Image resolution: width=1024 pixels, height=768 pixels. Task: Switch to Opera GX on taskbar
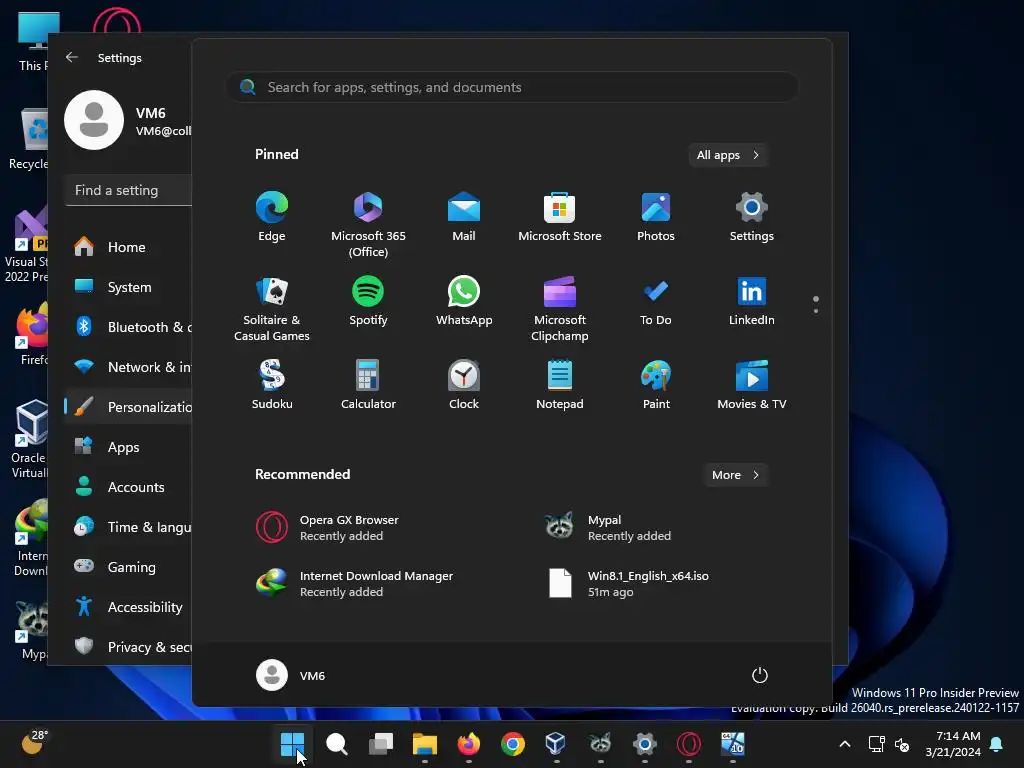coord(688,744)
